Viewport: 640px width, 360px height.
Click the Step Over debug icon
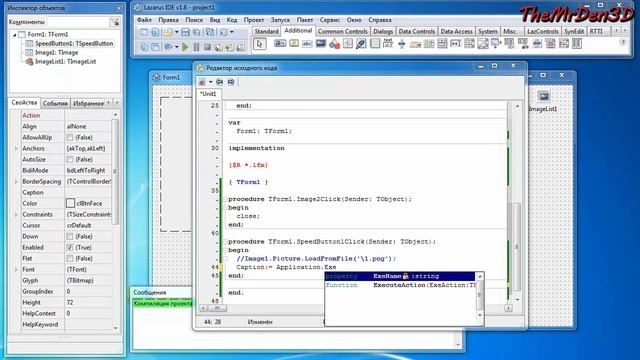[229, 47]
